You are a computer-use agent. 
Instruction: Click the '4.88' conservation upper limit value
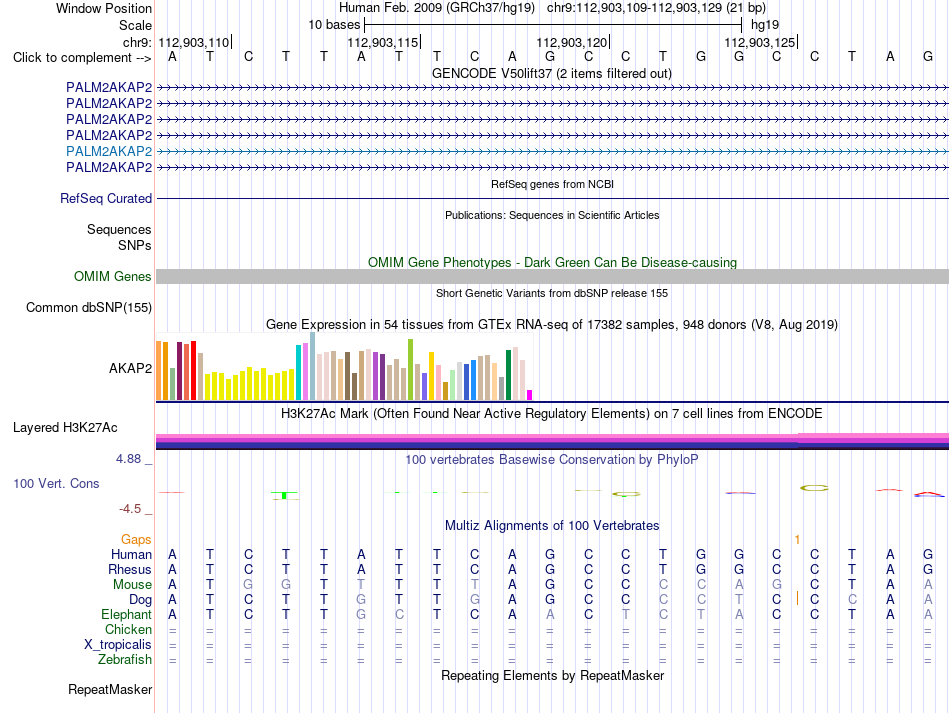[128, 459]
